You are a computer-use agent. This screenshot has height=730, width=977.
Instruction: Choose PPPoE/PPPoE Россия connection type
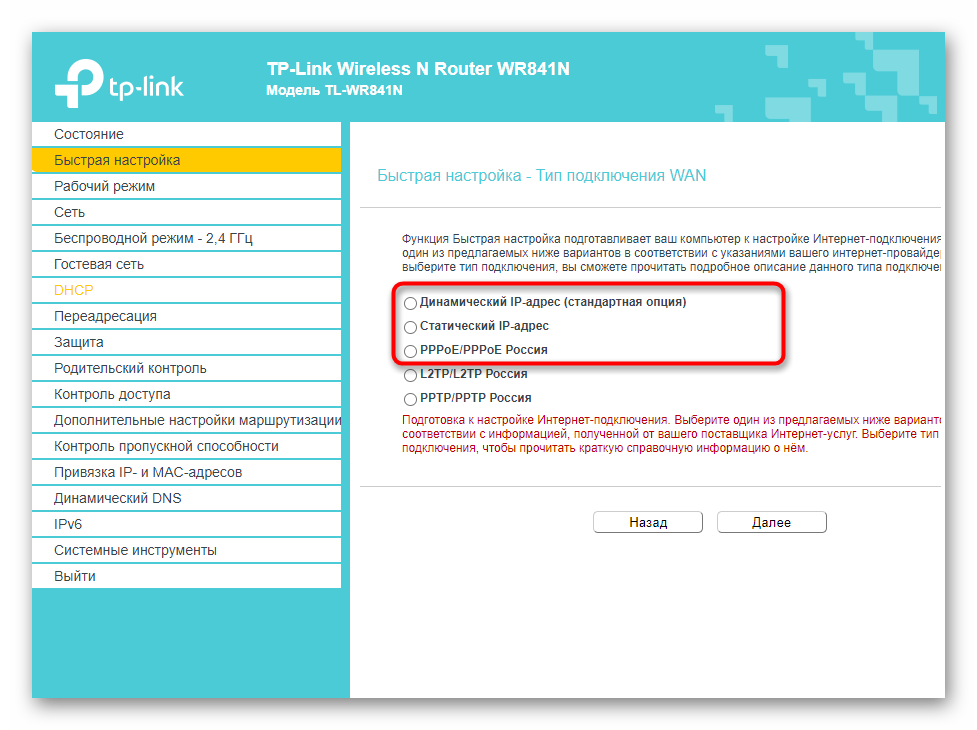pyautogui.click(x=410, y=351)
